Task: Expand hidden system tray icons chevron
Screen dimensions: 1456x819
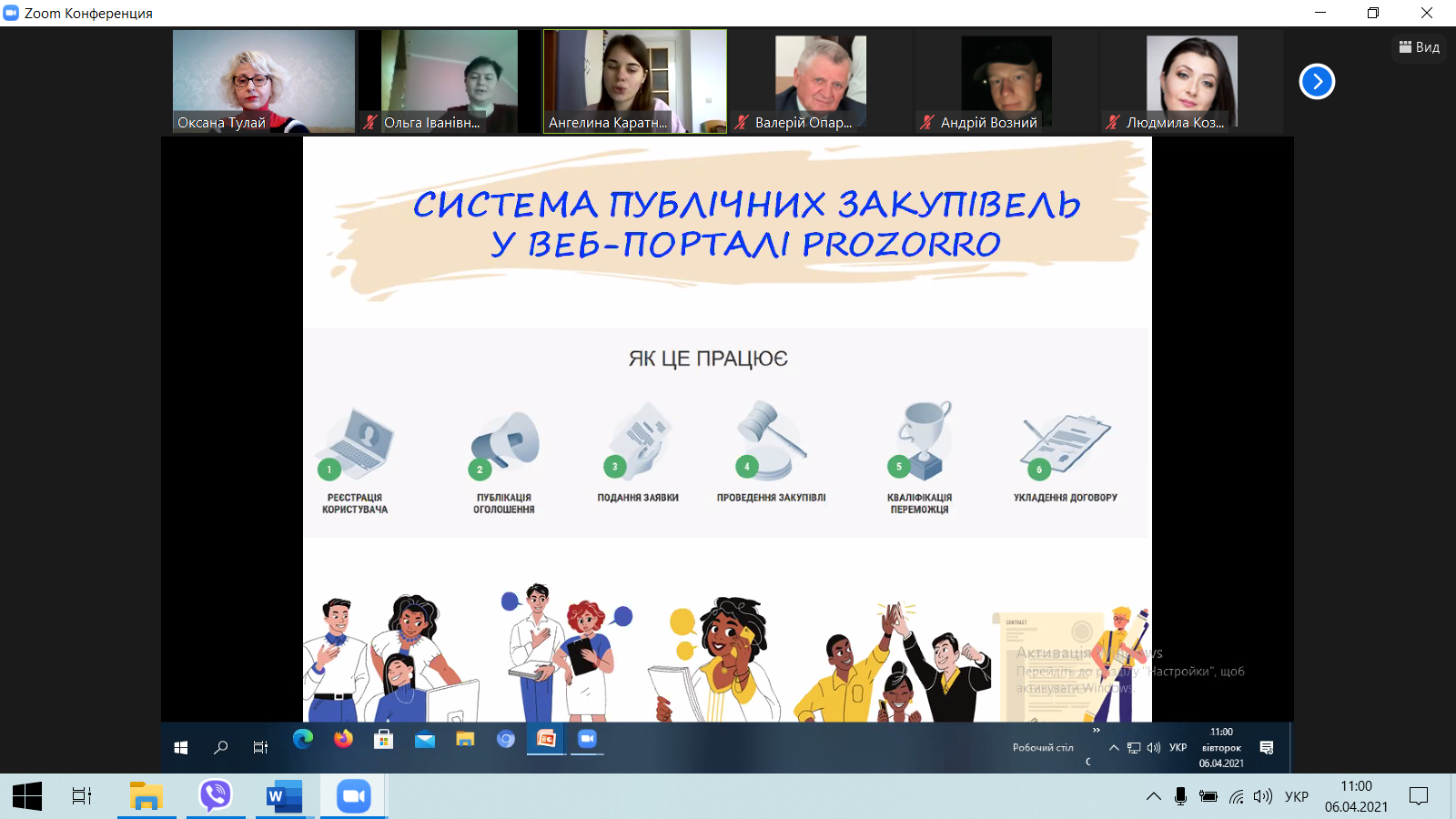Action: click(x=1153, y=796)
